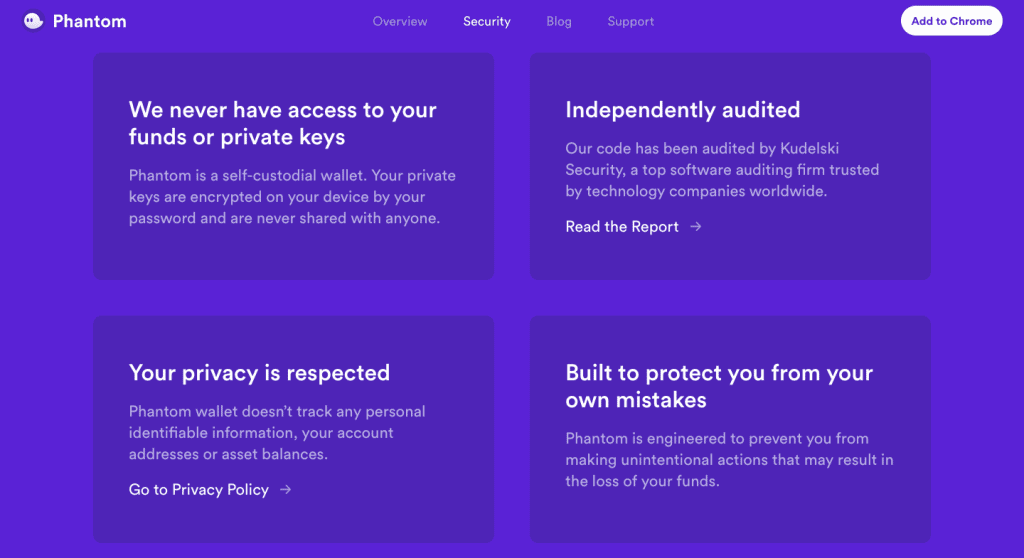Screen dimensions: 1024x558
Task: Click the Built to protect you heading
Action: click(719, 386)
